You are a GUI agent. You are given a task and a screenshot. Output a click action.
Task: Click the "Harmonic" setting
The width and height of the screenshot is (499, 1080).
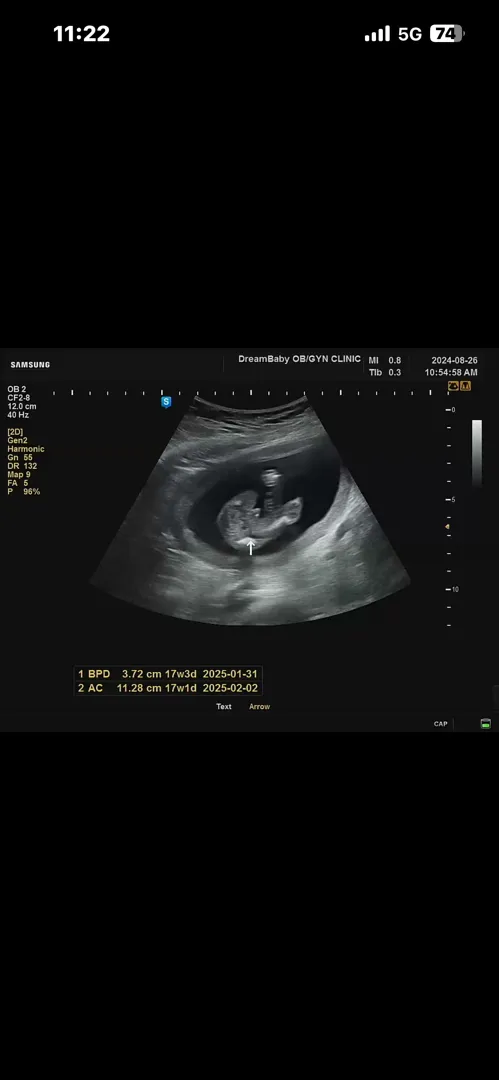pos(26,449)
